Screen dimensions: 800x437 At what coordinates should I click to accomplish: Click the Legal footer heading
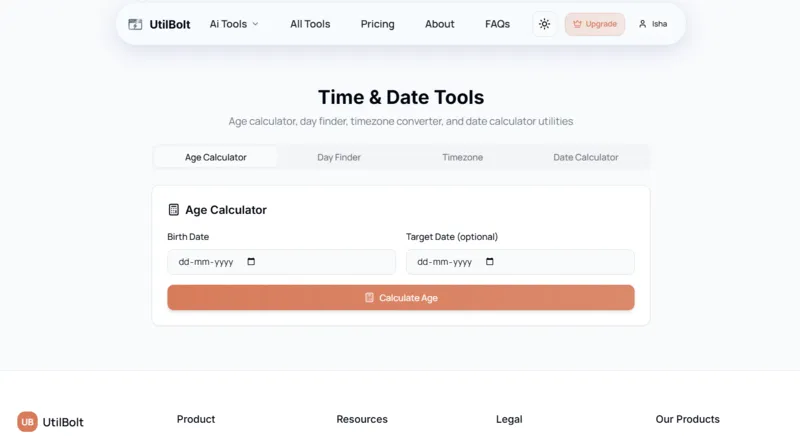[509, 419]
